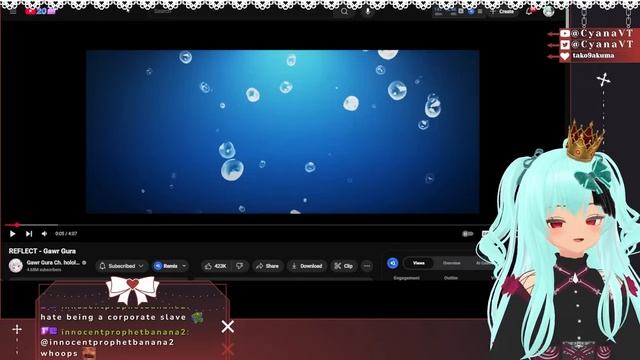Click the blue round extension icon beside Views
Viewport: 640px width, 360px height.
(x=393, y=263)
